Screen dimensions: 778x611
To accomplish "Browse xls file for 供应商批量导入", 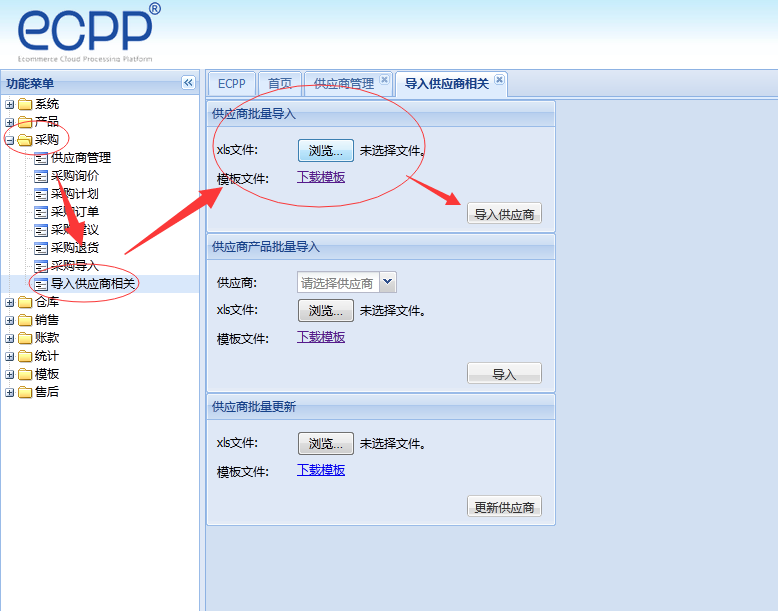I will pos(326,150).
